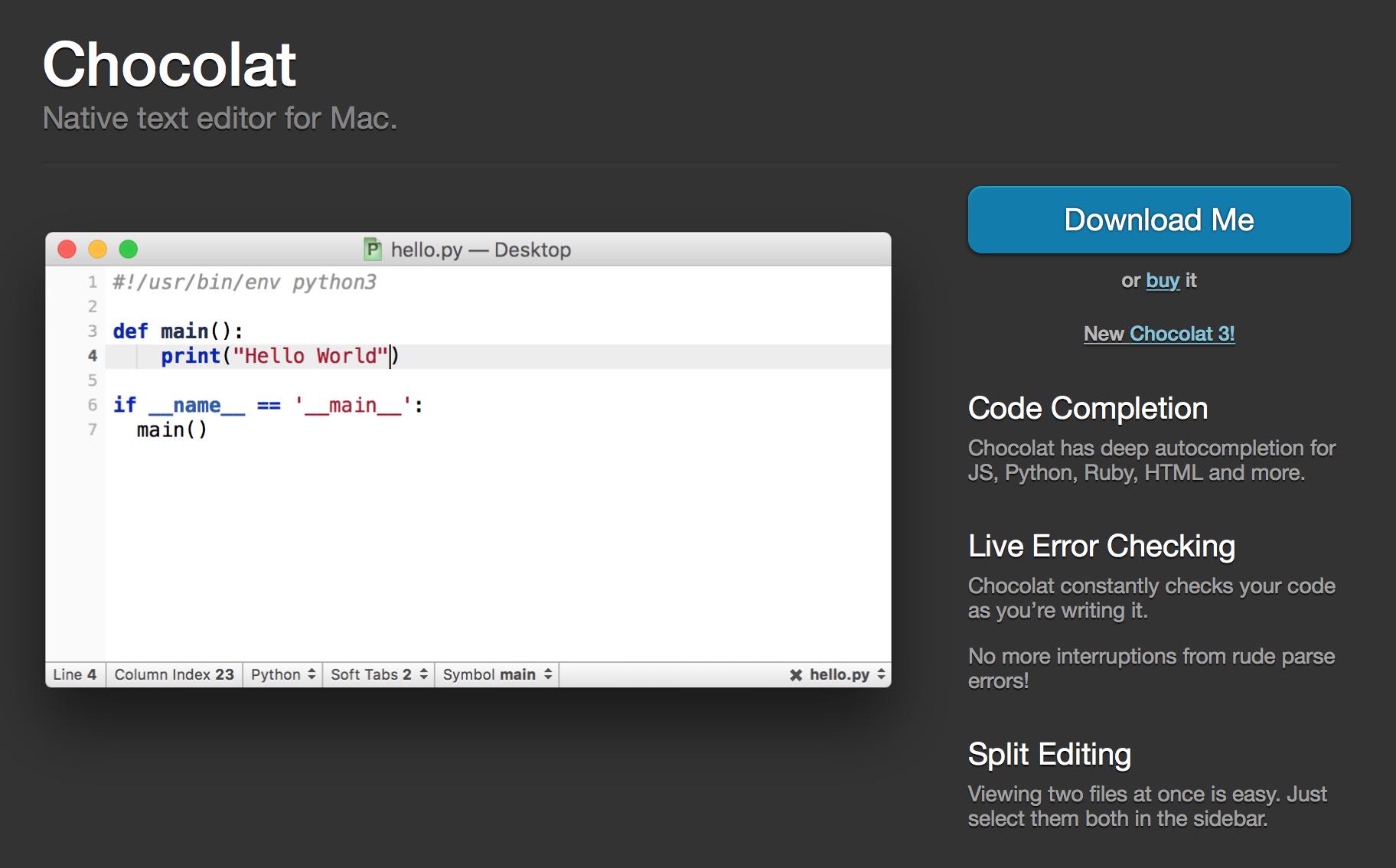Click the hello.py — Desktop window title
The image size is (1396, 868).
[x=481, y=250]
